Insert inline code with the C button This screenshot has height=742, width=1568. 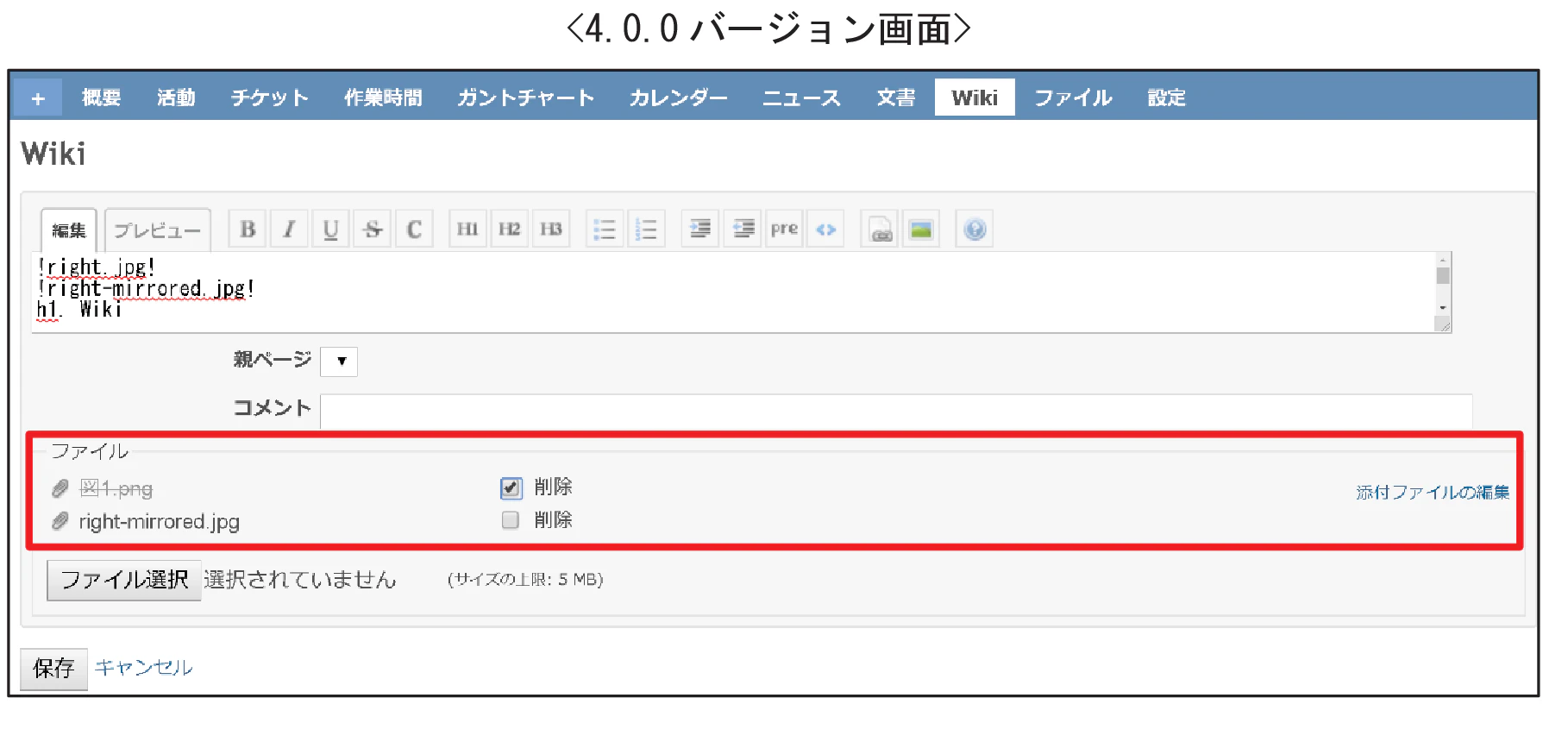pyautogui.click(x=414, y=230)
